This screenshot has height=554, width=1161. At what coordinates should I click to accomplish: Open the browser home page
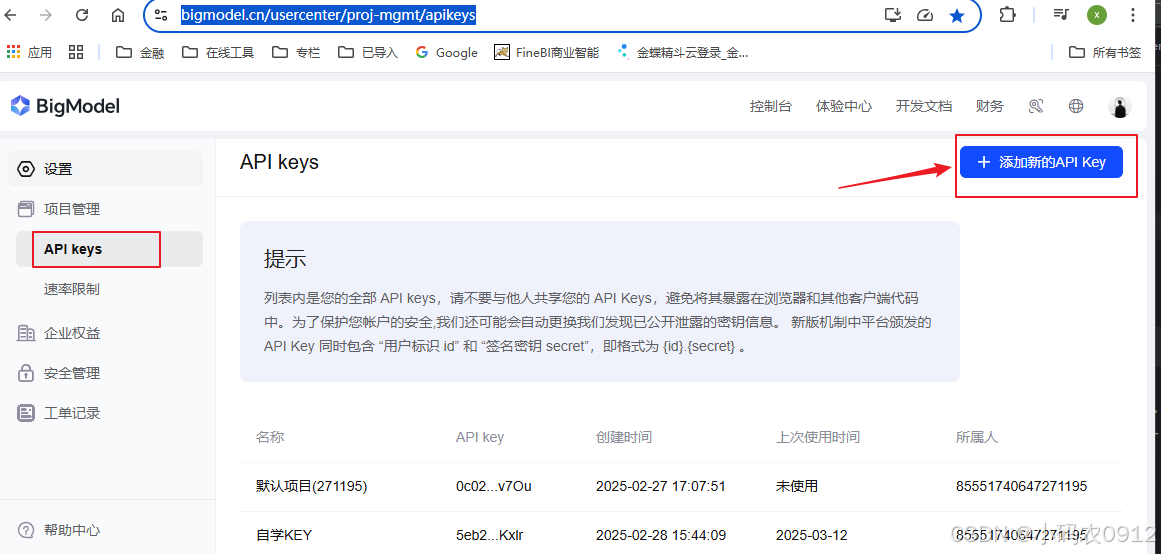pyautogui.click(x=118, y=15)
